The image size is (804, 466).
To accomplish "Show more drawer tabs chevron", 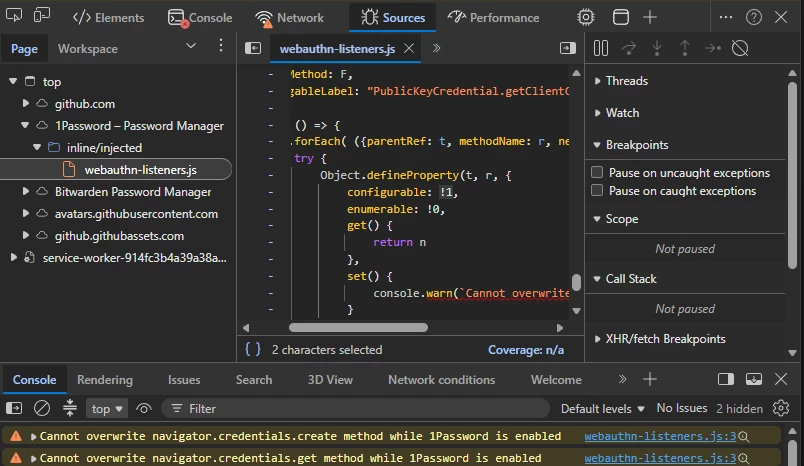I will coord(622,379).
